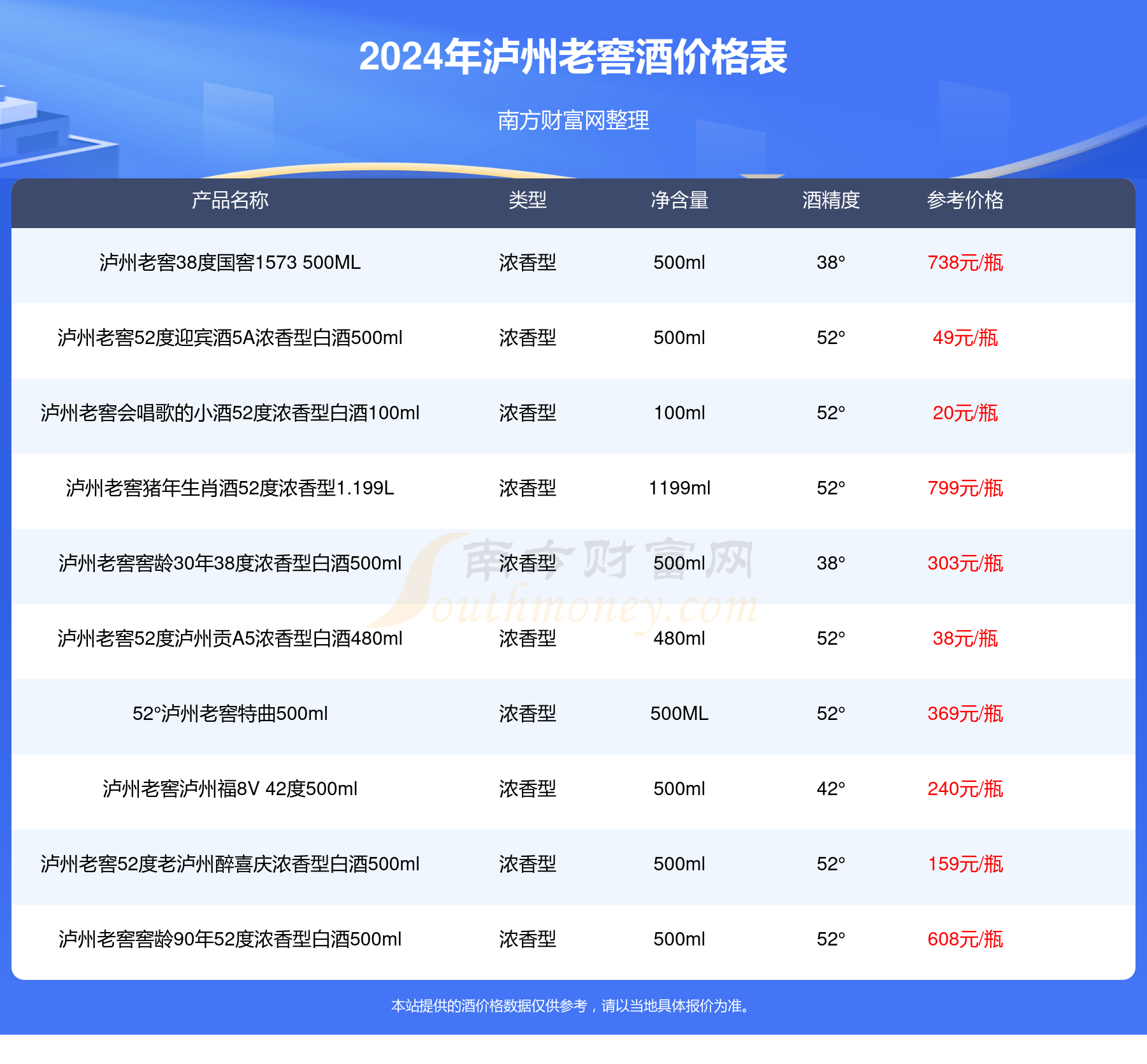The height and width of the screenshot is (1064, 1147).
Task: Select product 泸州老窖窖龄90年52度浓香型白酒500ml
Action: 230,939
